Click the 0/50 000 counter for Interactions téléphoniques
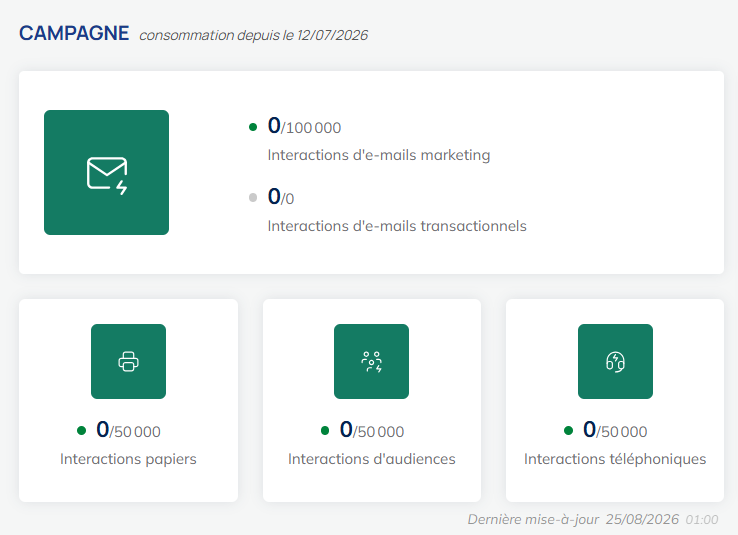Screen dimensions: 738x535 click(x=615, y=430)
